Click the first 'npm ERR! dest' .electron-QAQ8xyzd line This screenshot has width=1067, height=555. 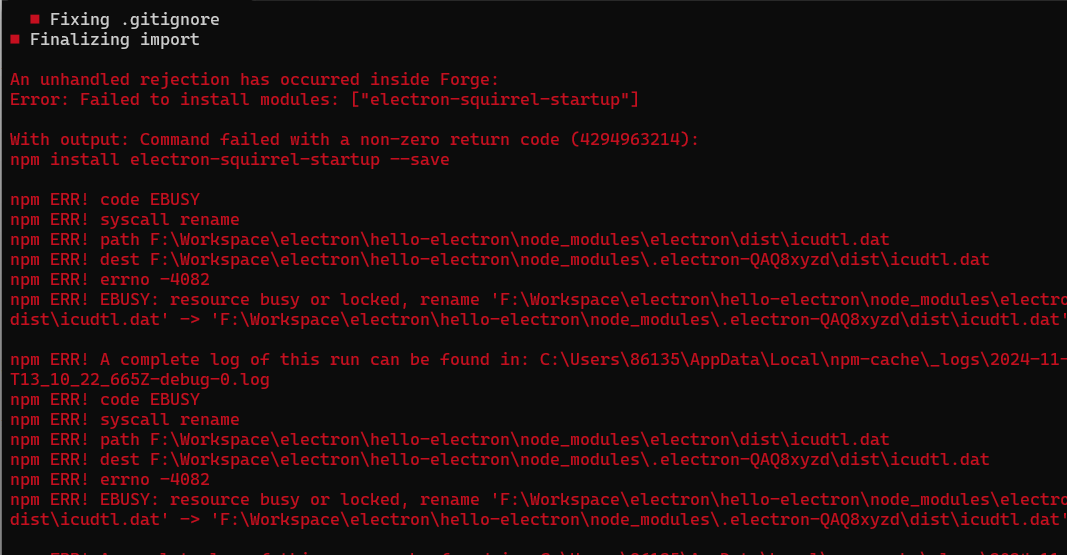coord(499,259)
